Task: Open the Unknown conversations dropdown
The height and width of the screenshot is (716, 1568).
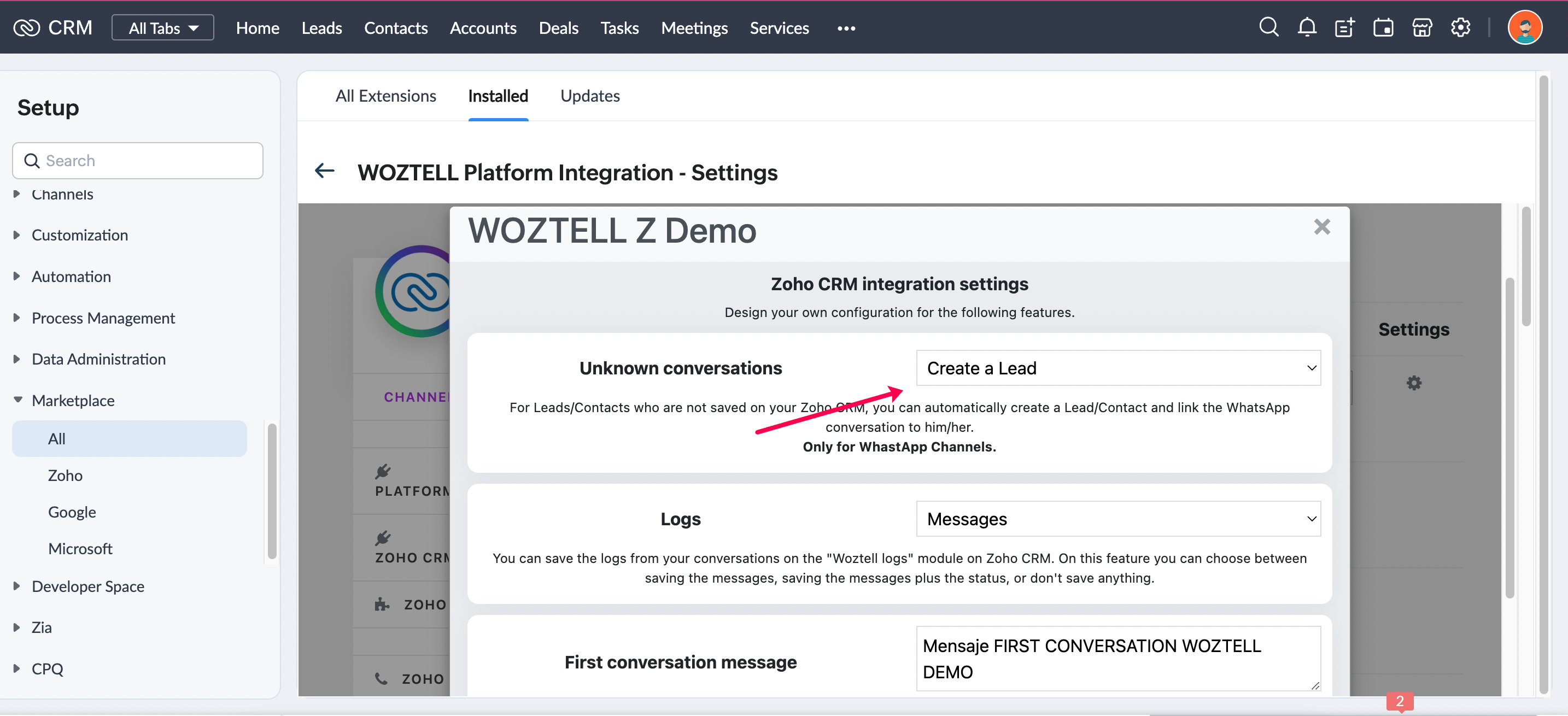Action: click(1118, 368)
